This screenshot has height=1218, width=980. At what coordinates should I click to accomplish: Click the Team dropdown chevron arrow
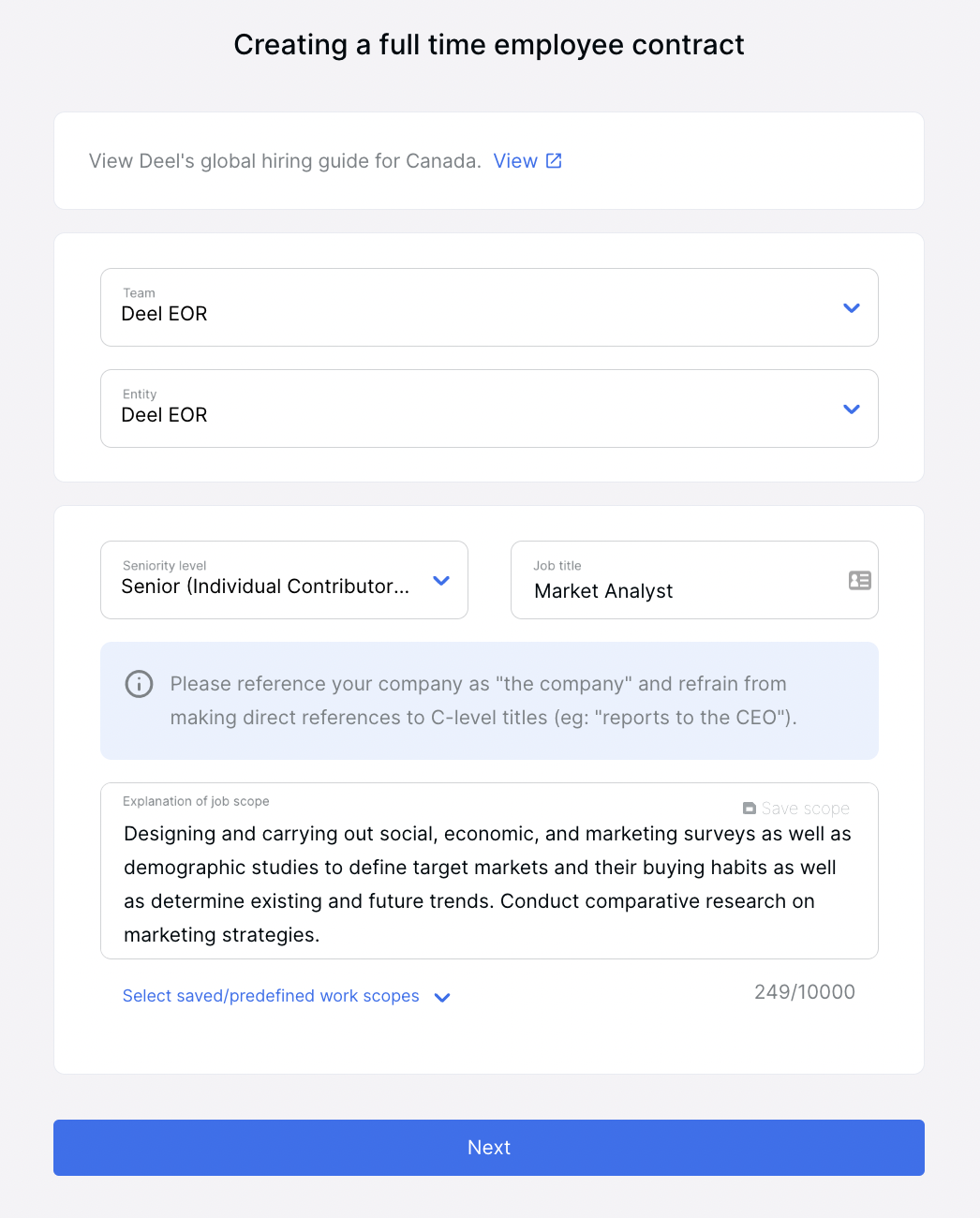[x=851, y=307]
